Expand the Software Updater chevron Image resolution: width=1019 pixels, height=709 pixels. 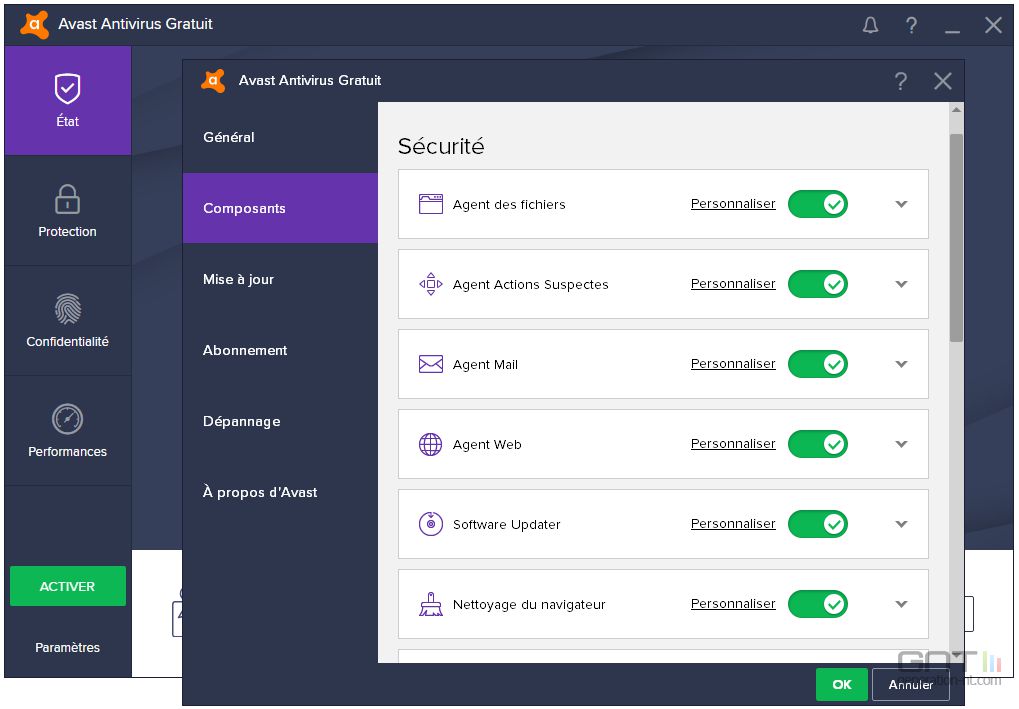pyautogui.click(x=901, y=524)
